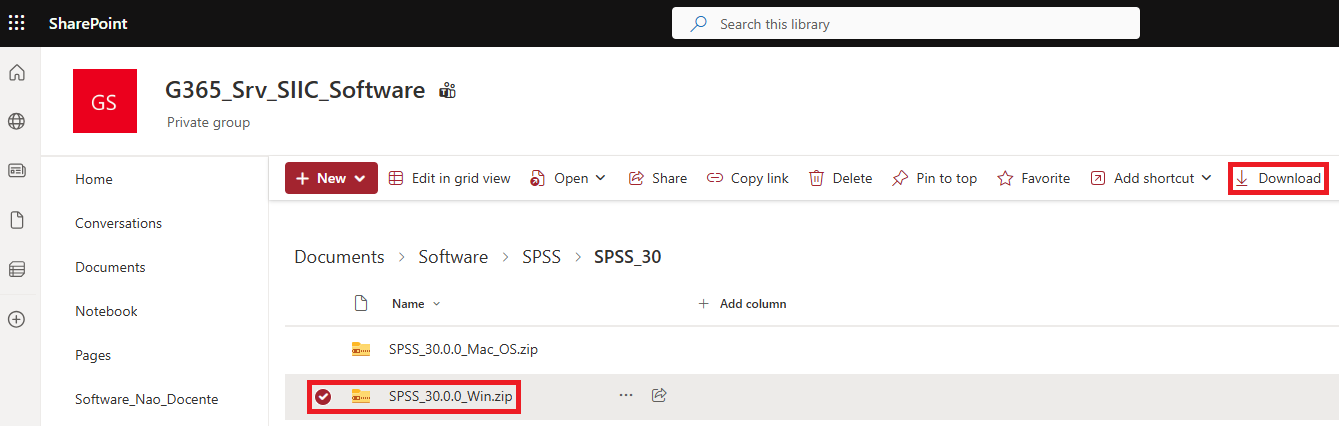Open more actions ellipsis for SPSS_30.0.0_Win.zip
1339x426 pixels.
click(x=626, y=396)
